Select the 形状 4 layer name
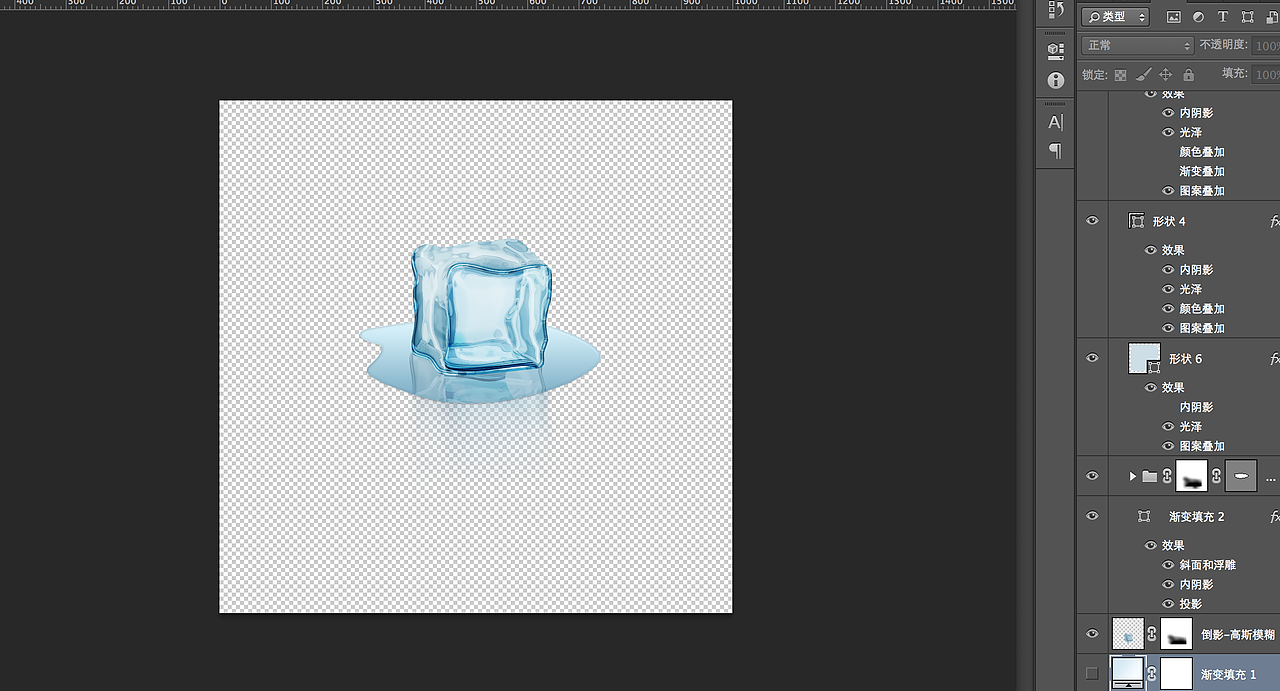This screenshot has width=1280, height=691. [x=1169, y=221]
